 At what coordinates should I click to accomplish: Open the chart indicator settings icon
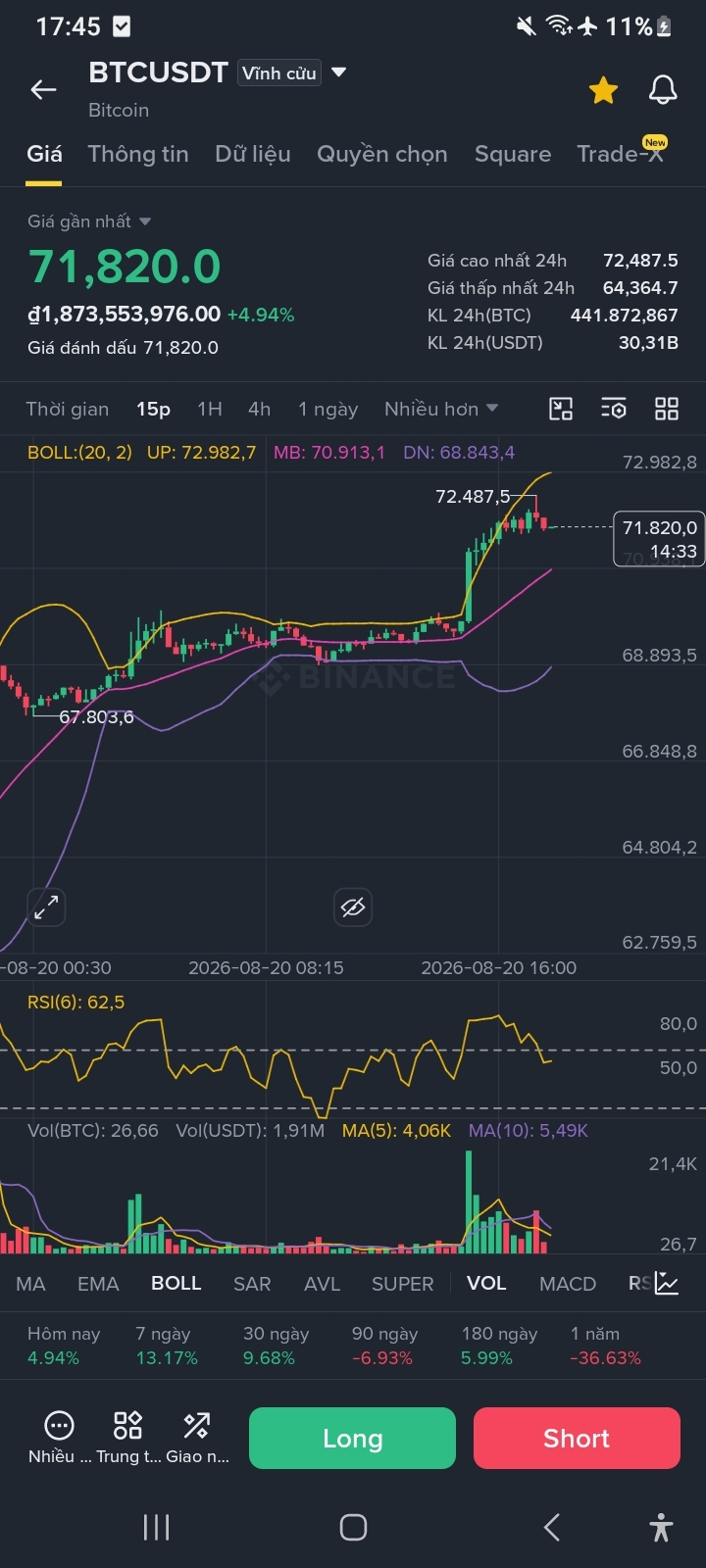pos(614,409)
